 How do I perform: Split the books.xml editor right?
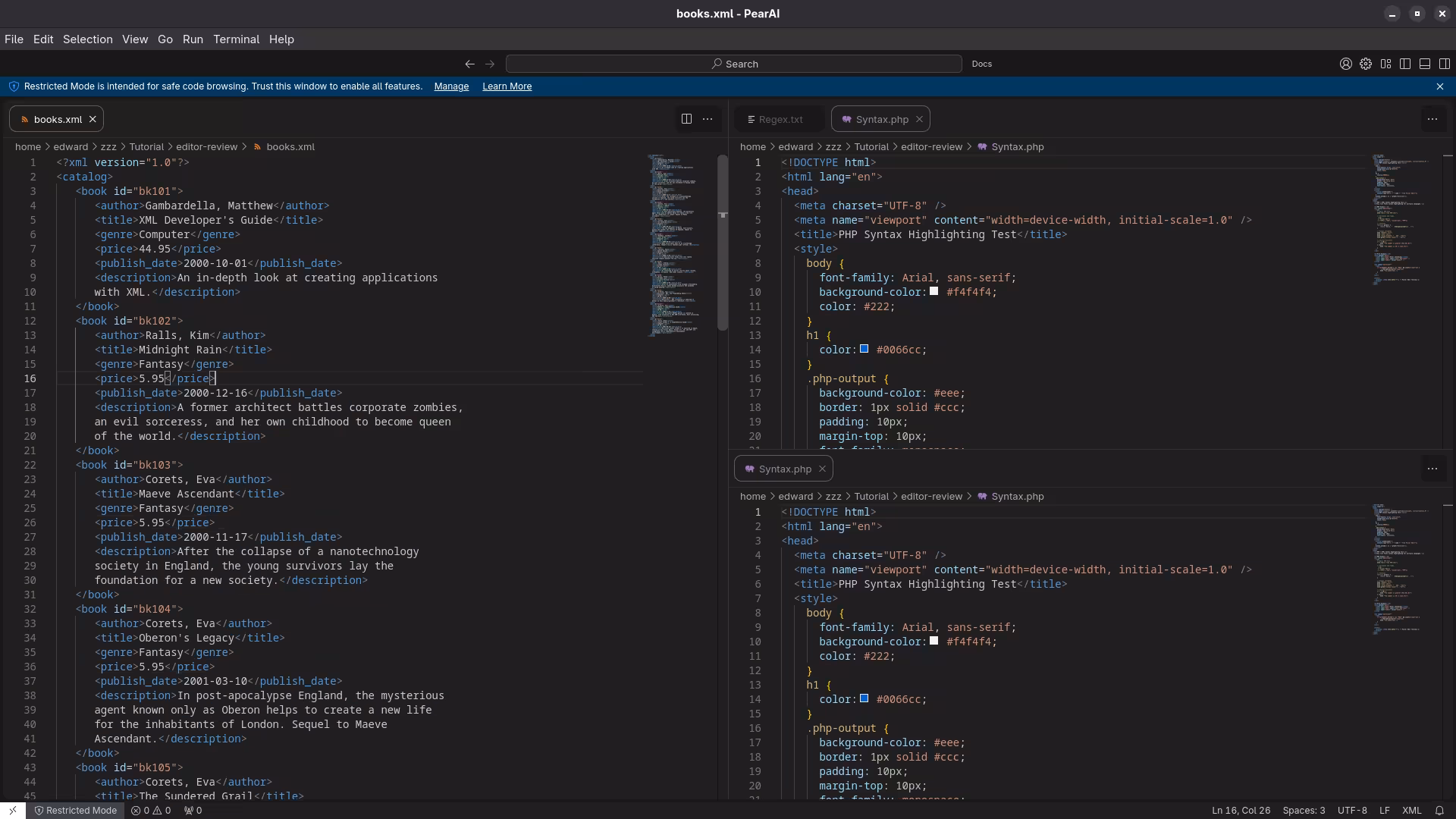point(686,119)
